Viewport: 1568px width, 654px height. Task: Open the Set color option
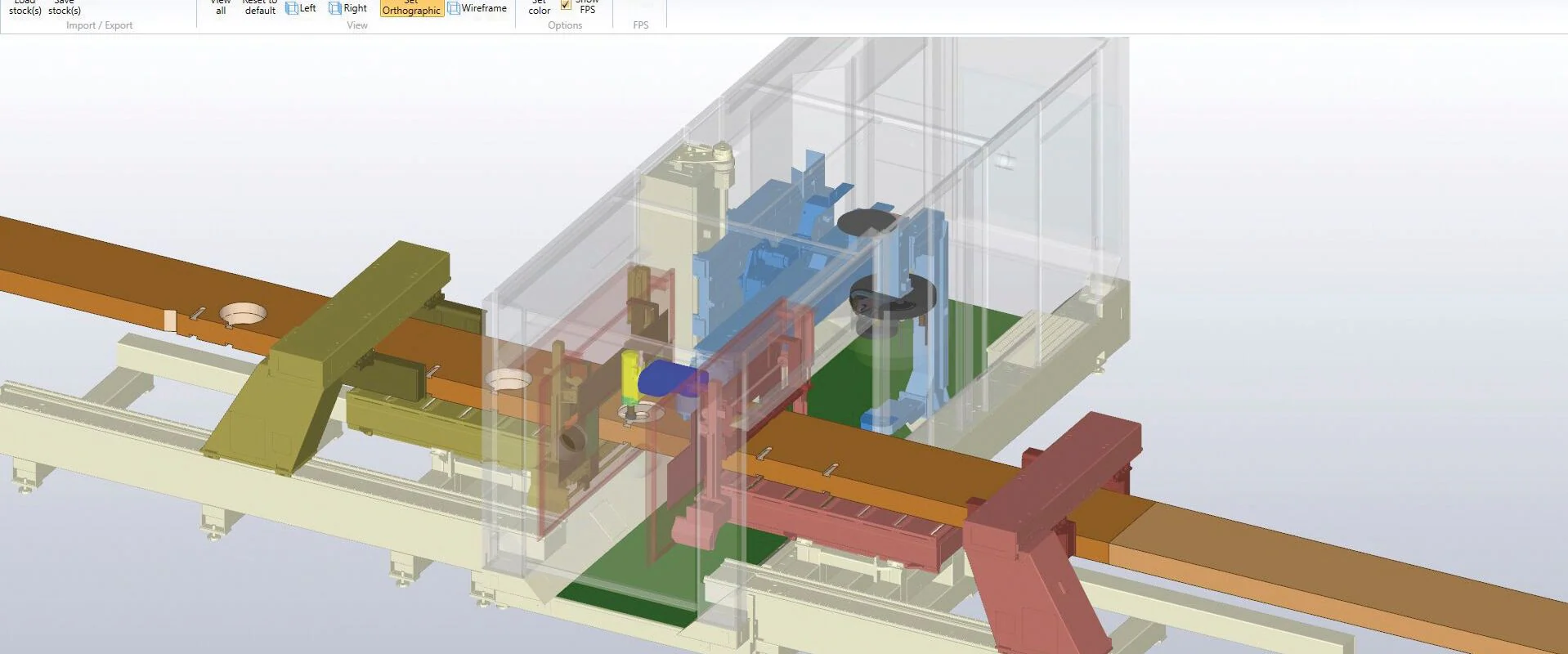tap(539, 8)
